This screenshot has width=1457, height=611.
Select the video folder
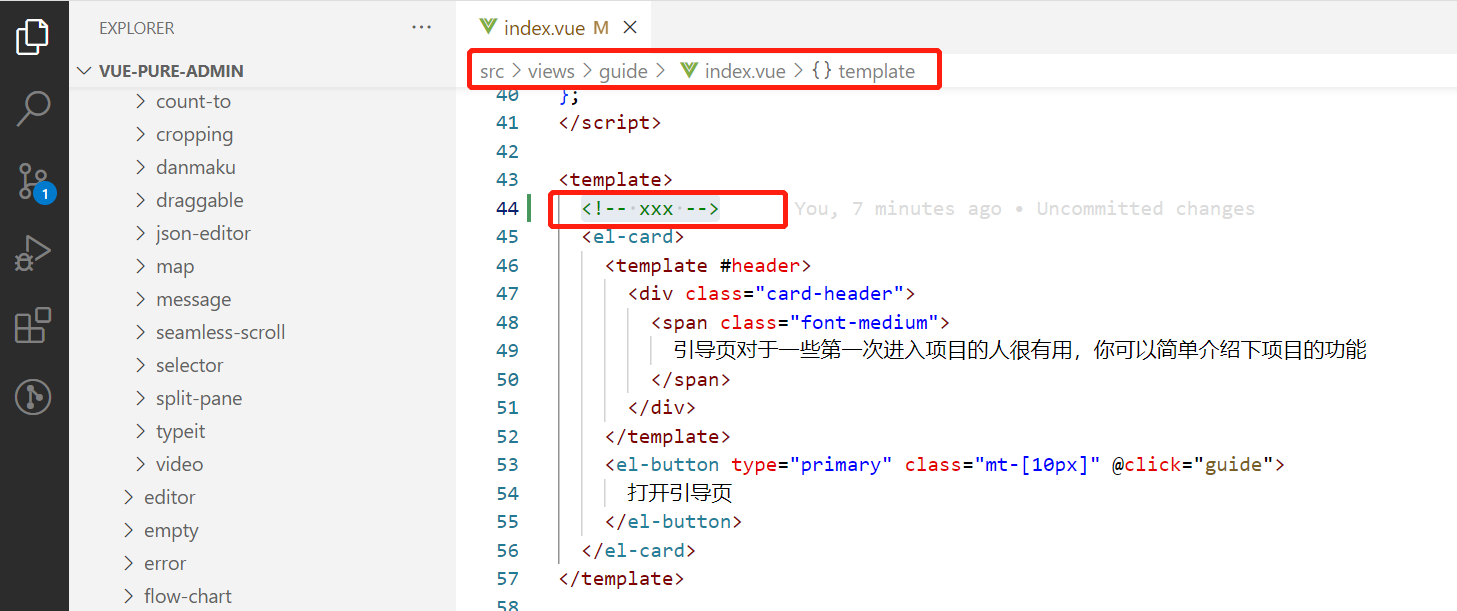pyautogui.click(x=179, y=464)
